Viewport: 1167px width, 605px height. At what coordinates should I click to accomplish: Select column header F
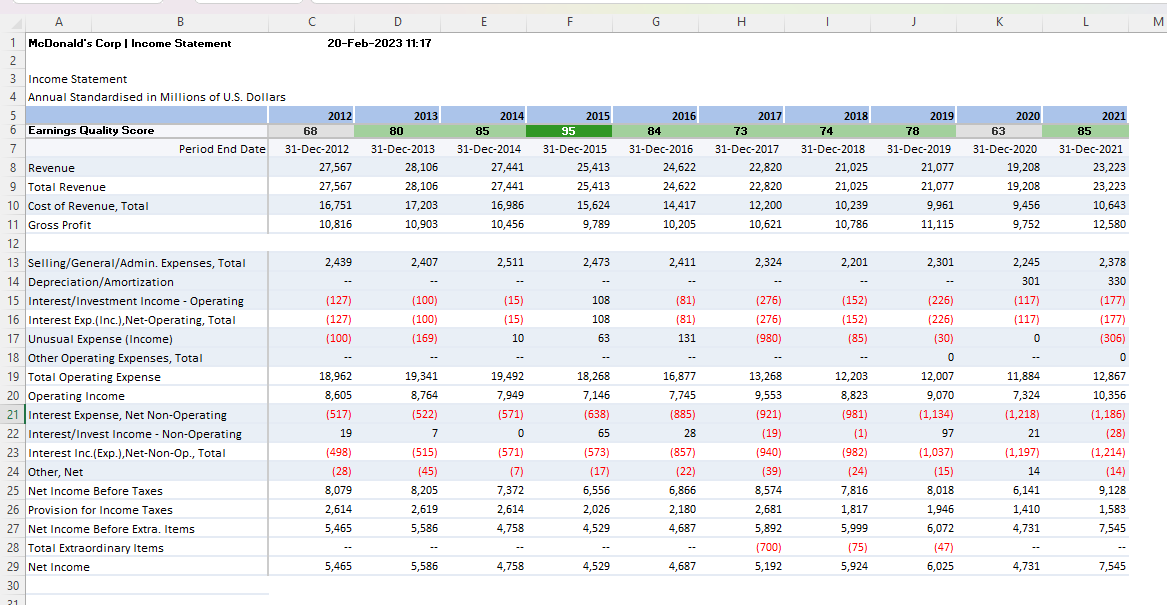(569, 22)
